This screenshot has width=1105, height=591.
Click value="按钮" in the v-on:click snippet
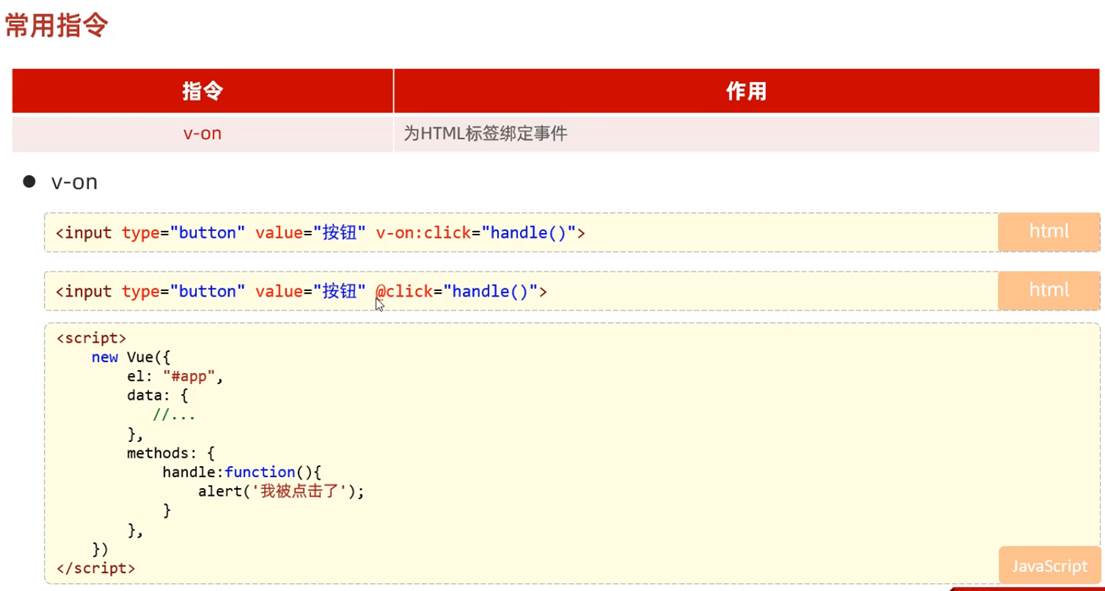pos(311,232)
